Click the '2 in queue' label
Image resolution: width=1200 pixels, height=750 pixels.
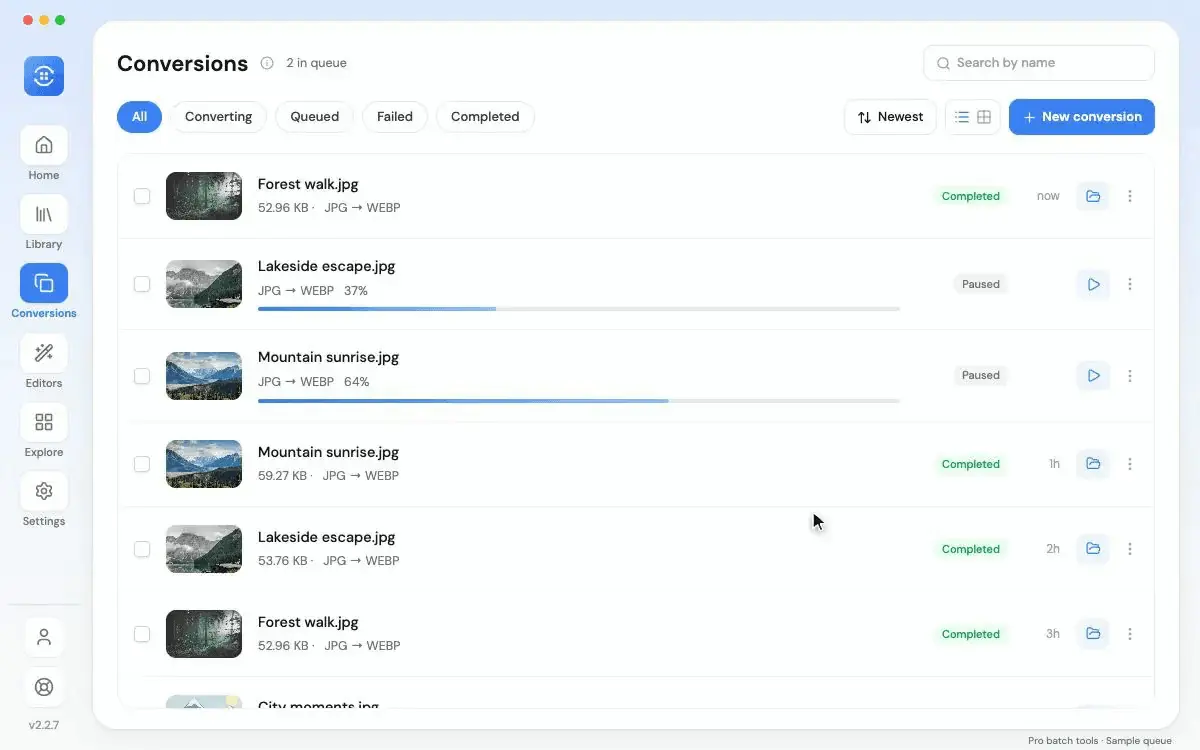(x=316, y=63)
